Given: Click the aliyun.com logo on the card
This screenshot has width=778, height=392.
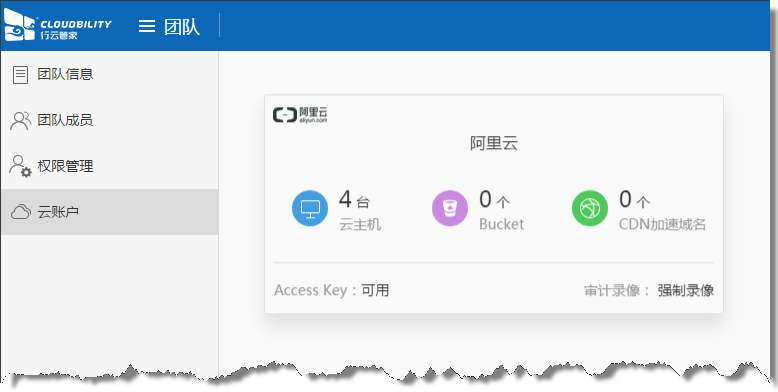Looking at the screenshot, I should tap(300, 115).
